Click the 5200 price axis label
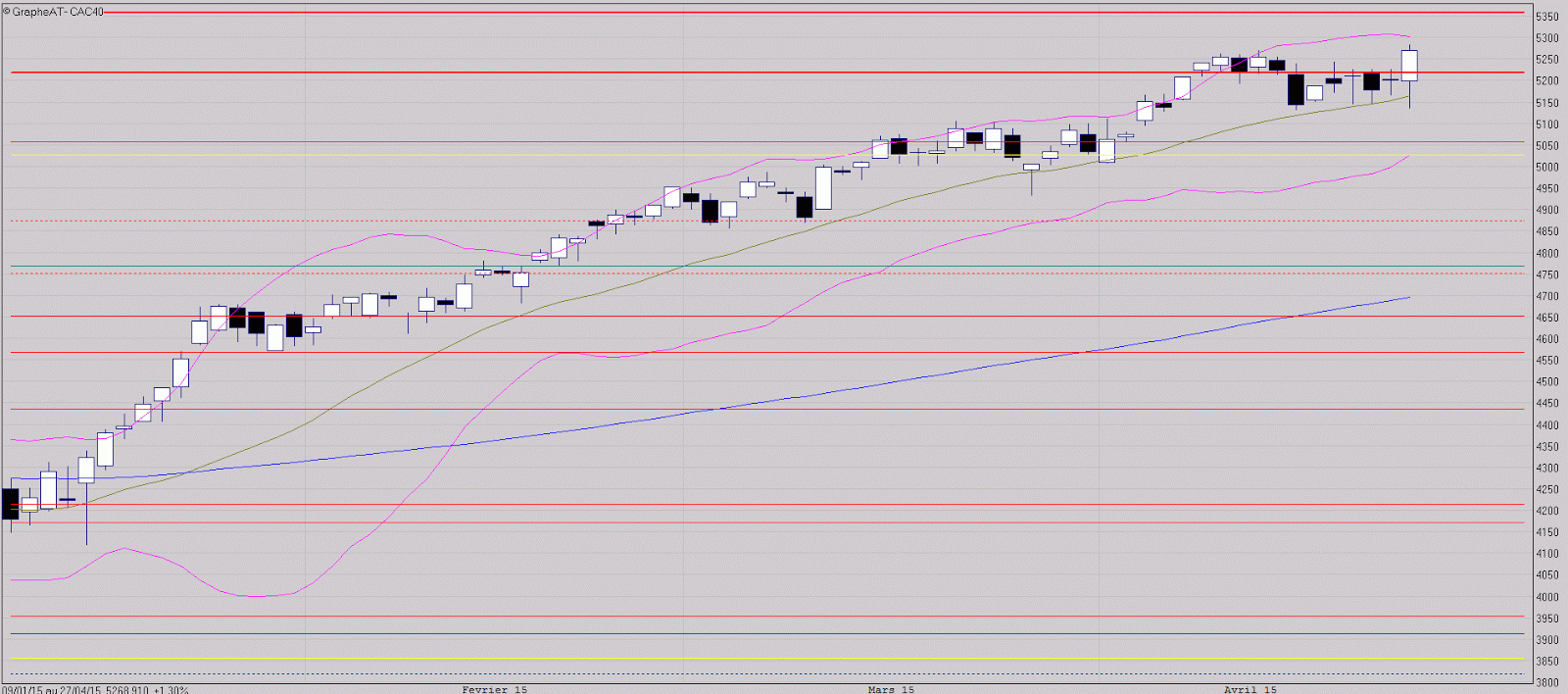The height and width of the screenshot is (694, 1568). [x=1546, y=81]
